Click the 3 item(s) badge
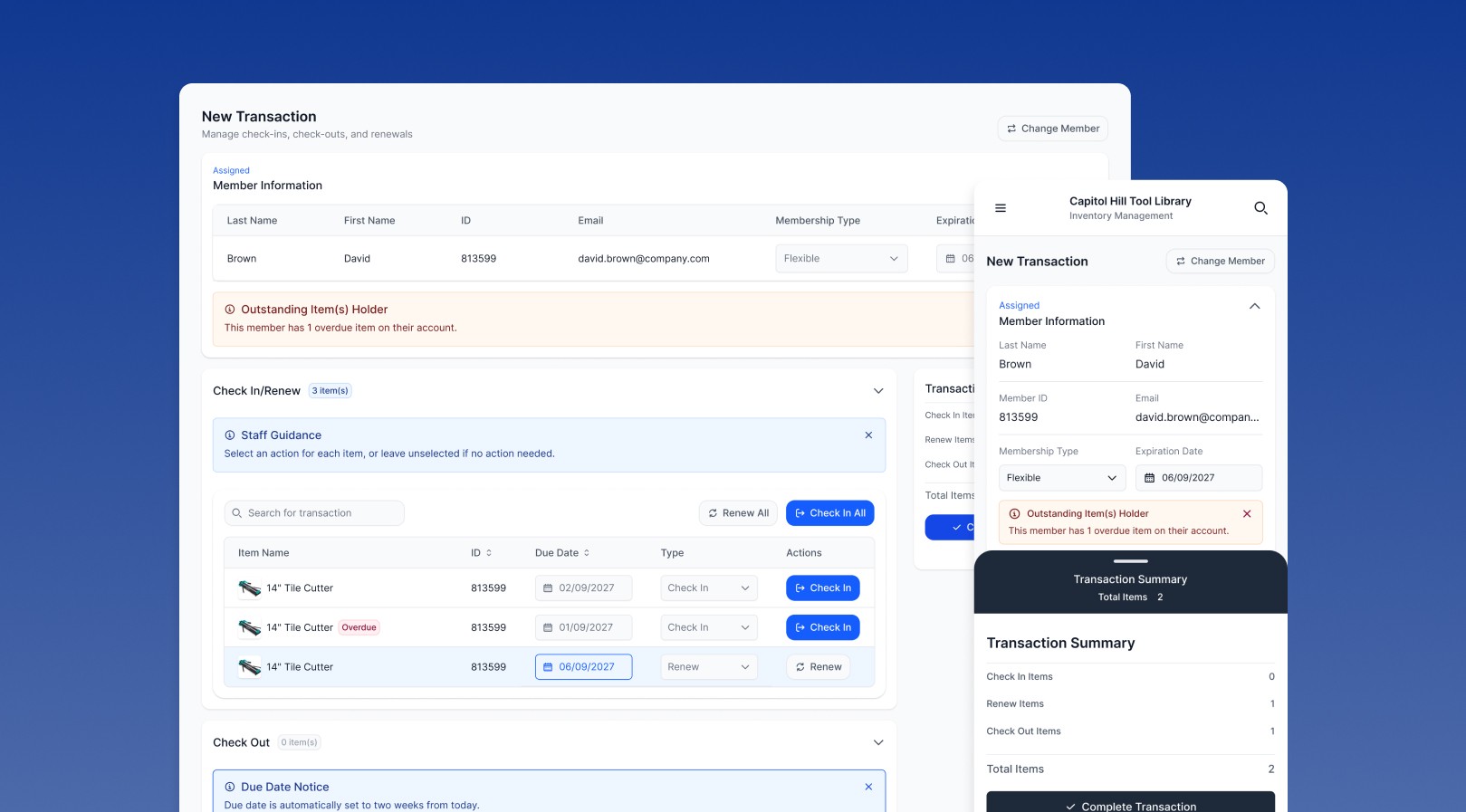Screen dimensions: 1466x812 point(331,391)
